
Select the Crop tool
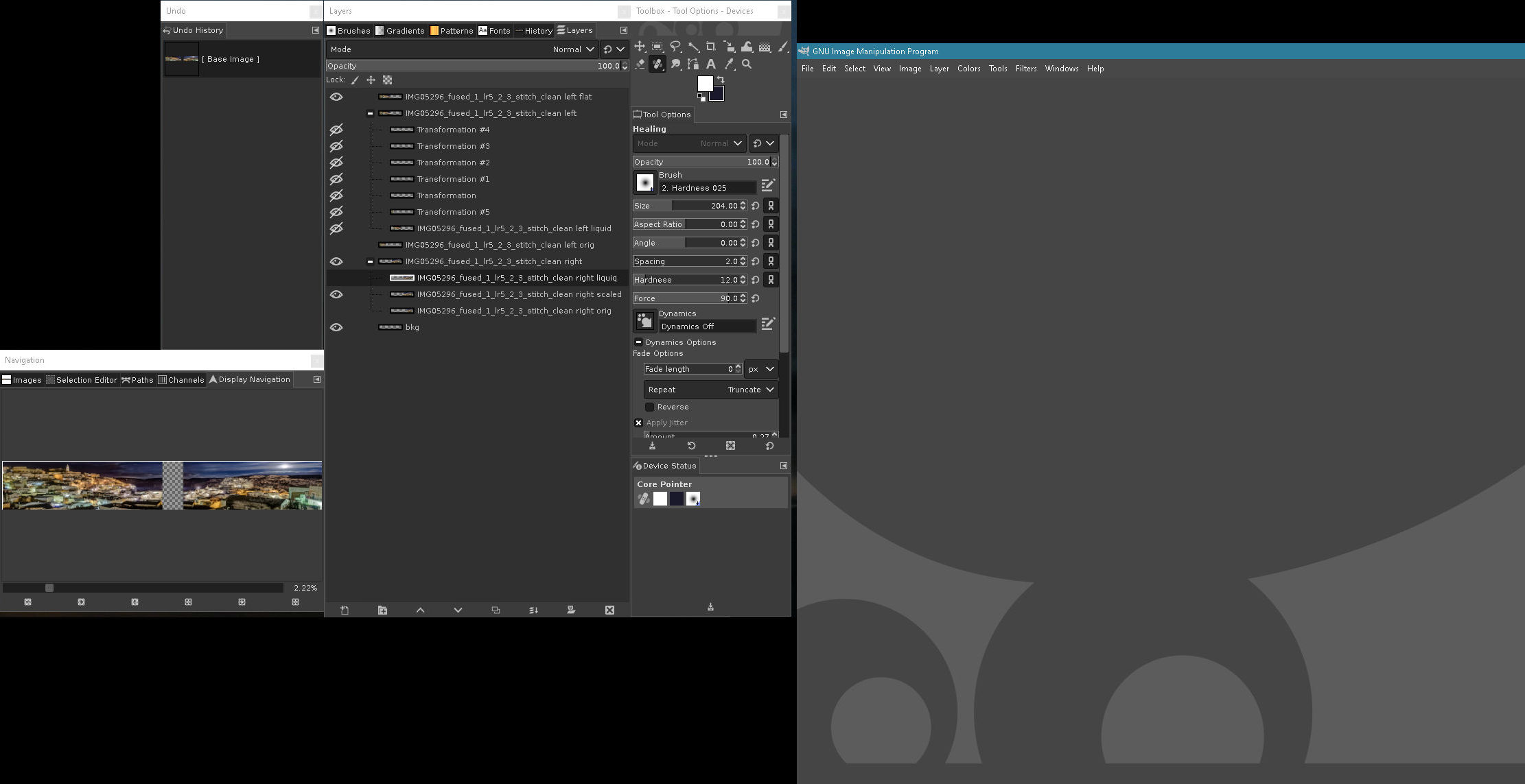pyautogui.click(x=711, y=47)
